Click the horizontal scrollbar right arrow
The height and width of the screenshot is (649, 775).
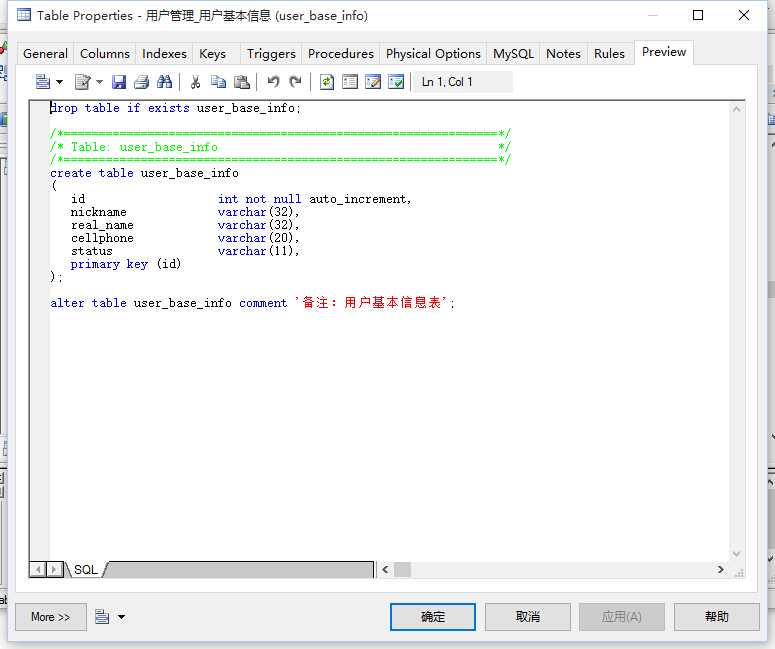pos(721,569)
